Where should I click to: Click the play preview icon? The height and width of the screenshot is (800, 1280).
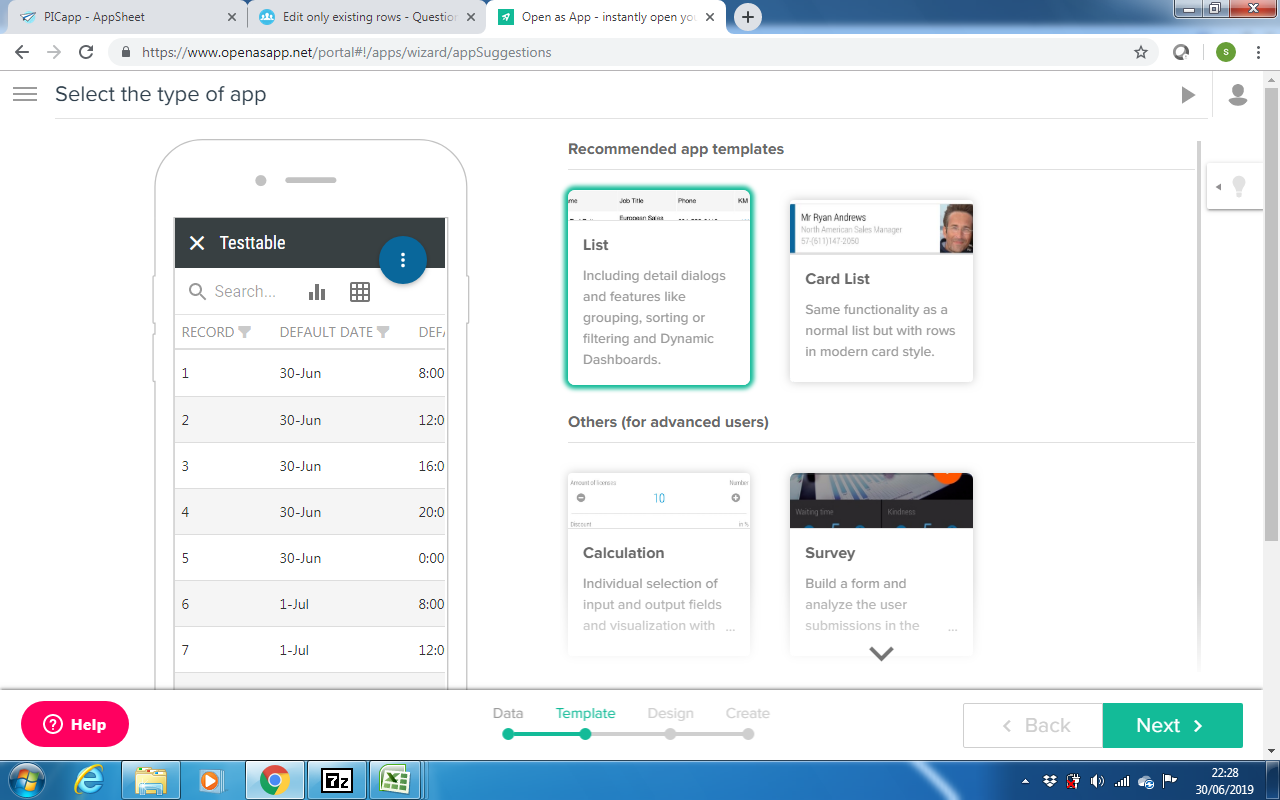pyautogui.click(x=1188, y=95)
